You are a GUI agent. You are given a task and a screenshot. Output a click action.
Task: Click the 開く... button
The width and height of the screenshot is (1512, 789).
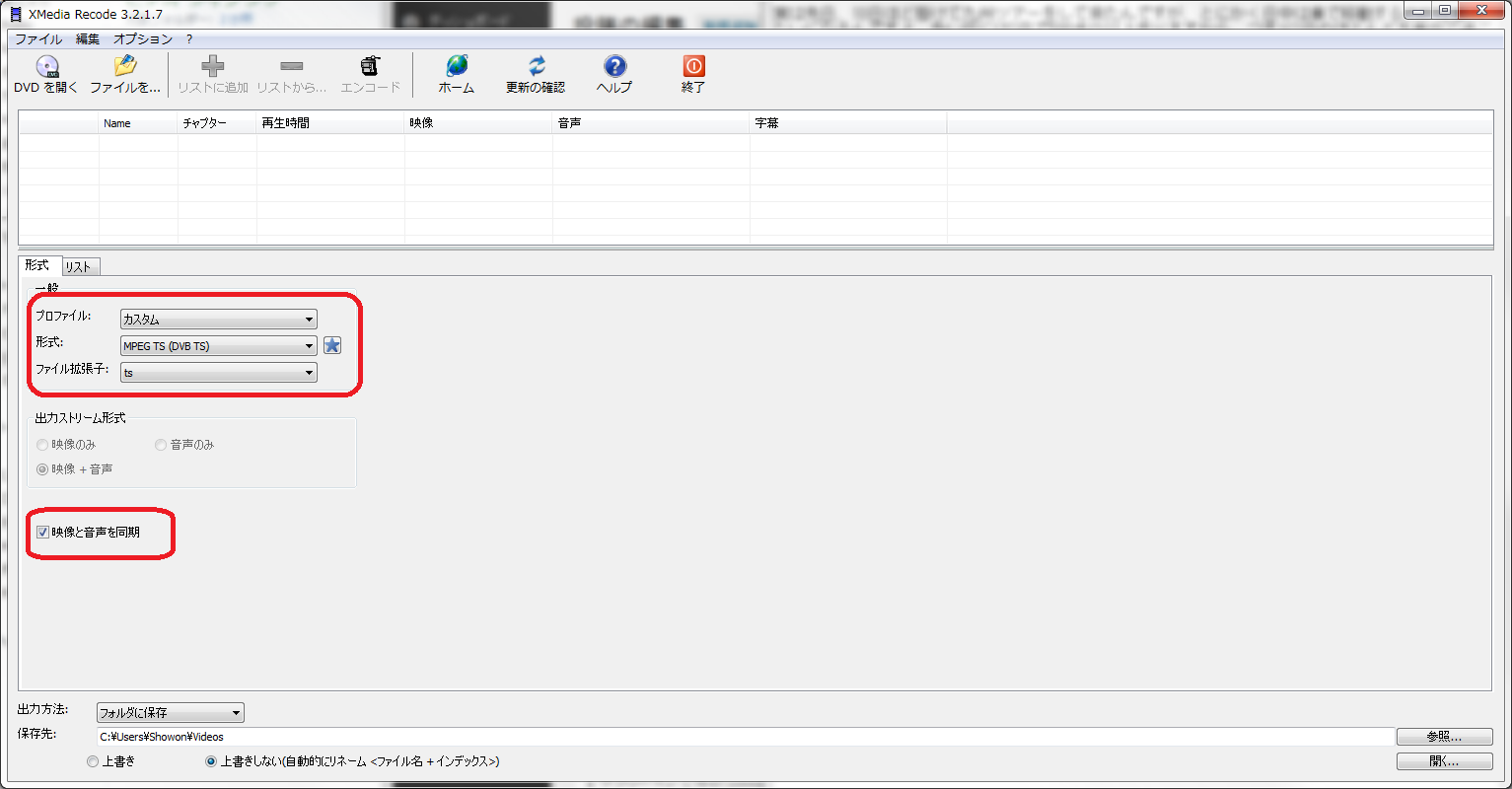coord(1445,761)
